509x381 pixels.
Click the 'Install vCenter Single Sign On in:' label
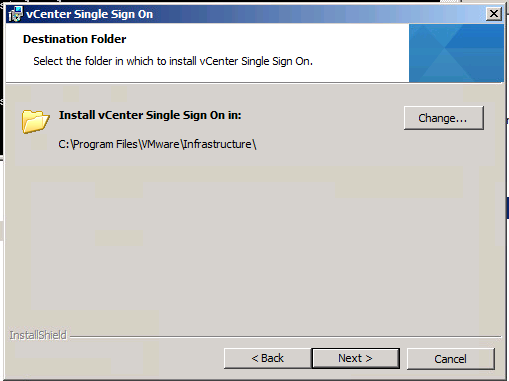(150, 115)
